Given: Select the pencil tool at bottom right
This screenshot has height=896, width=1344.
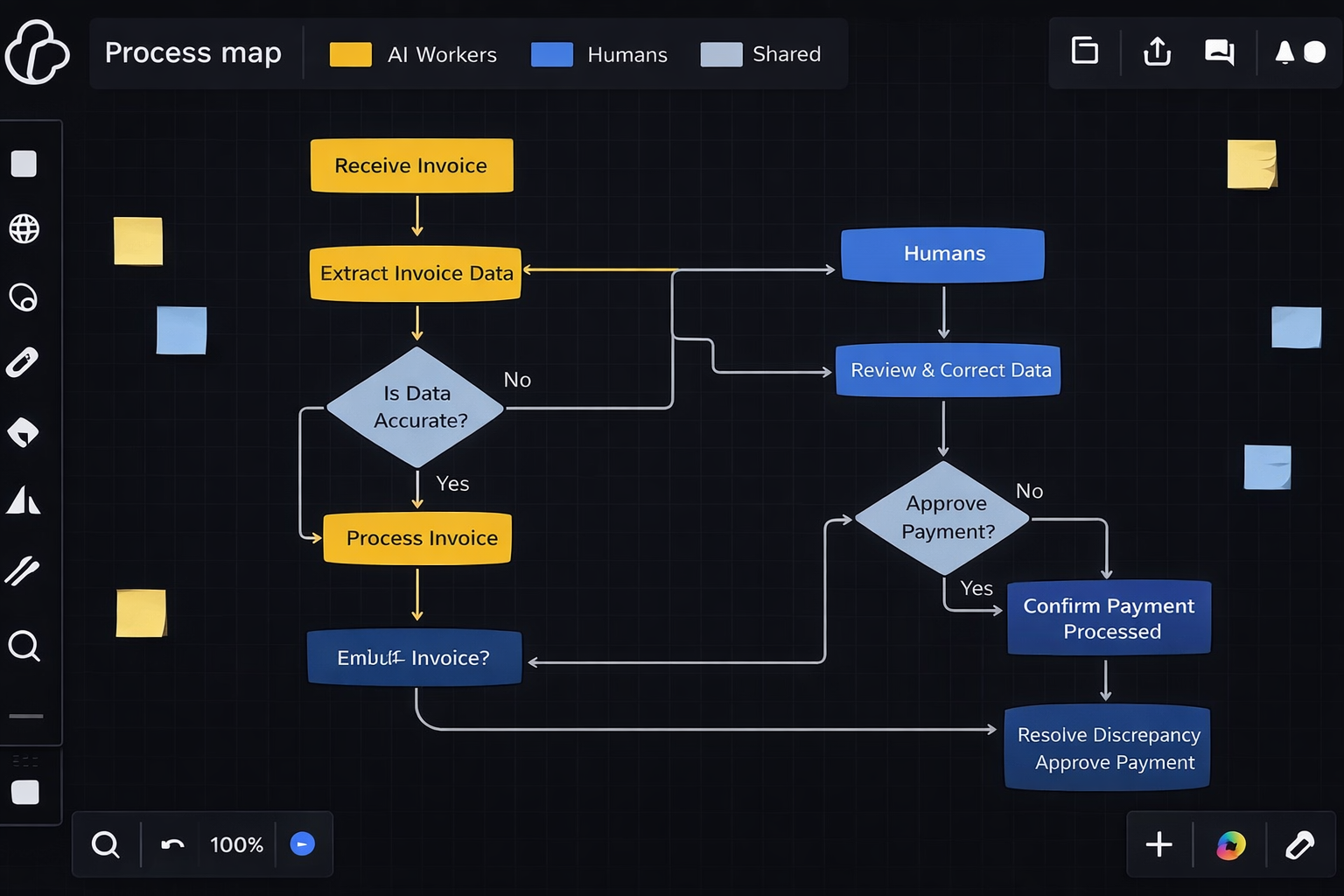Looking at the screenshot, I should (1300, 844).
